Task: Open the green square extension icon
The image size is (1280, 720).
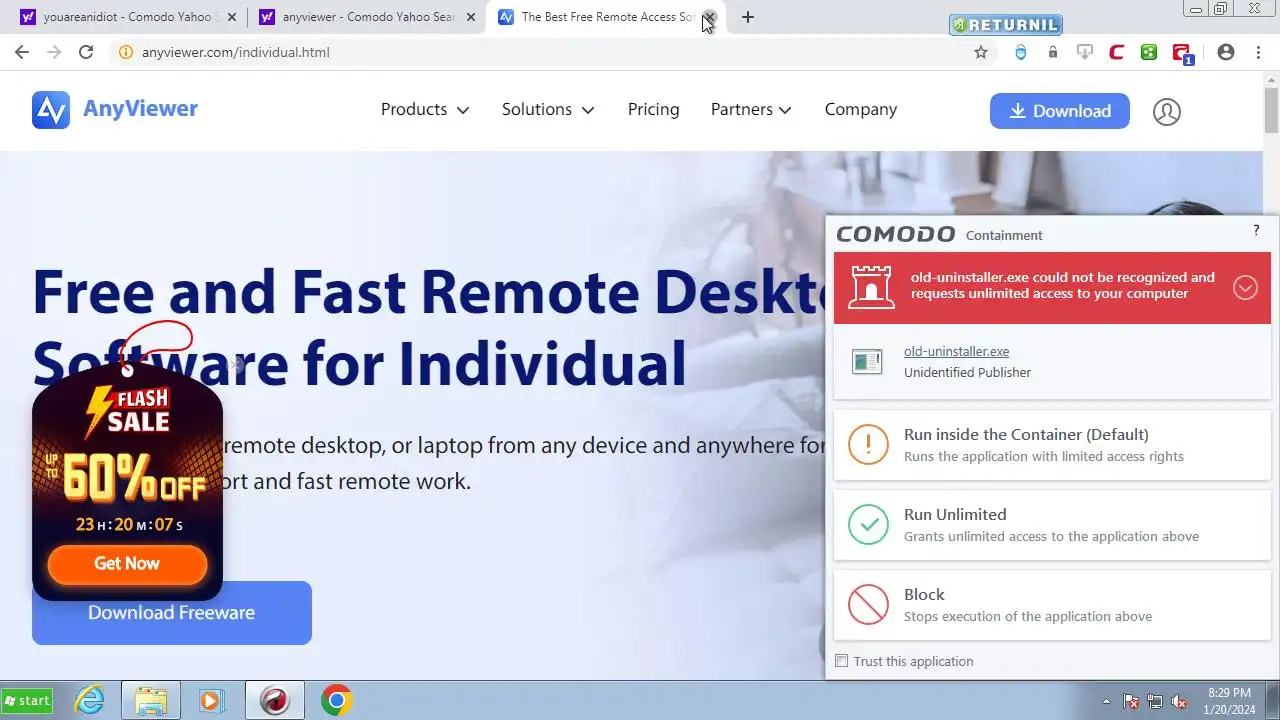Action: tap(1149, 52)
